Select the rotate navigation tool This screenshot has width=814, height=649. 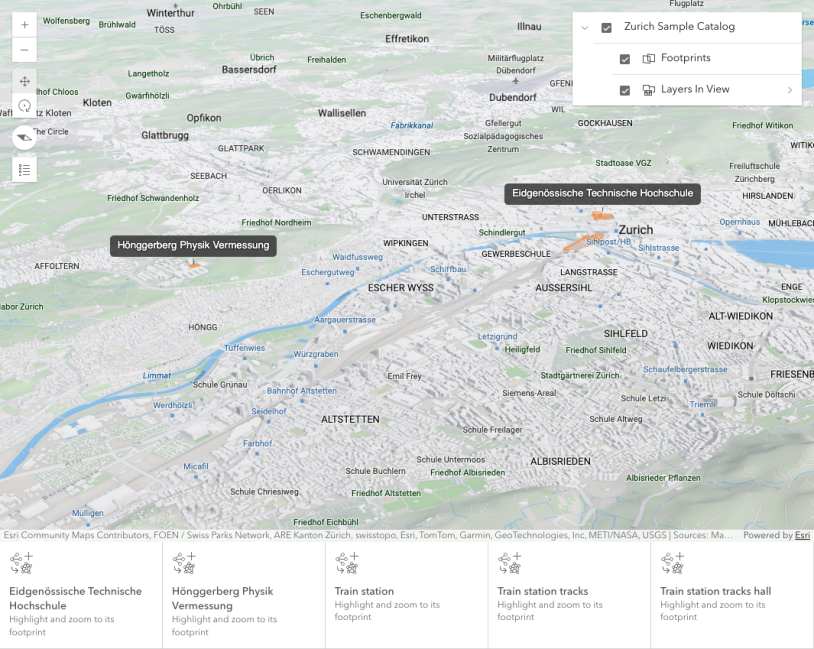click(x=24, y=106)
